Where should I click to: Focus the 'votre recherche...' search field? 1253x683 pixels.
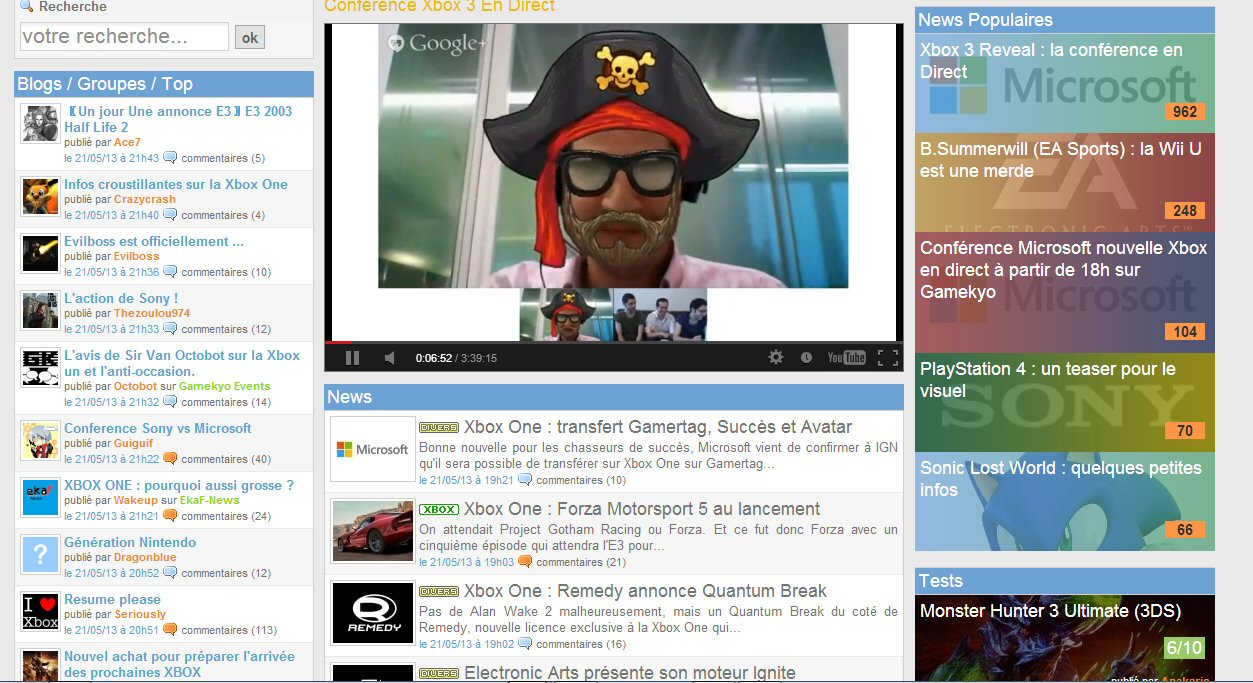(x=124, y=37)
